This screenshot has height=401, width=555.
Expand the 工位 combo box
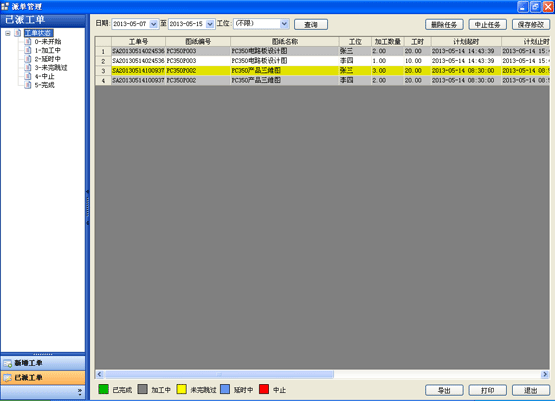click(x=284, y=24)
